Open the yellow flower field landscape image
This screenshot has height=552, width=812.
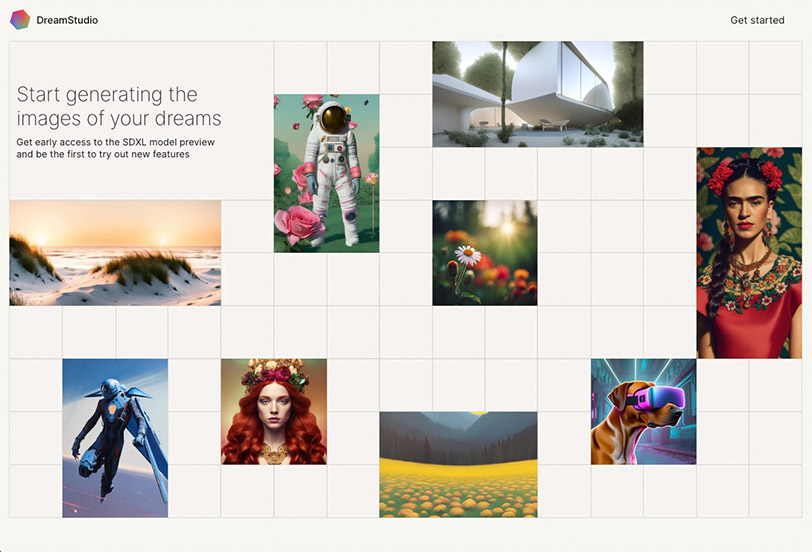pos(458,464)
